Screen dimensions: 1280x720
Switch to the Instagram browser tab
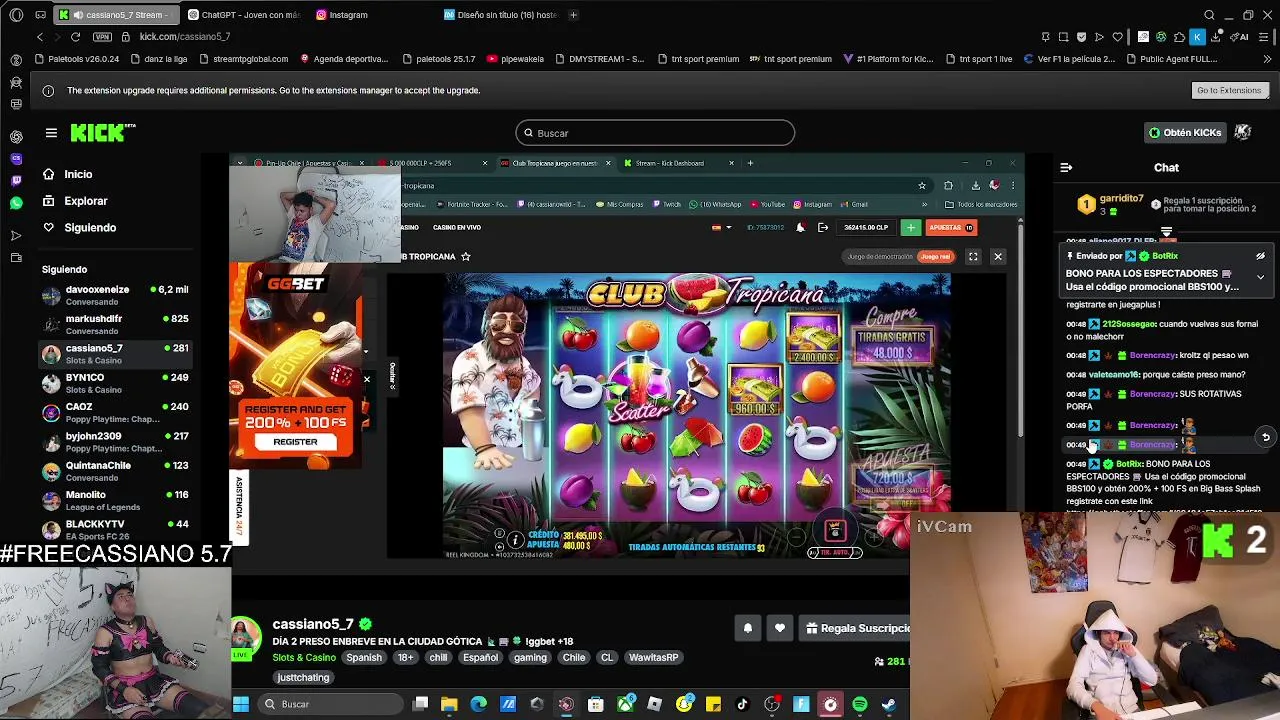tap(349, 15)
